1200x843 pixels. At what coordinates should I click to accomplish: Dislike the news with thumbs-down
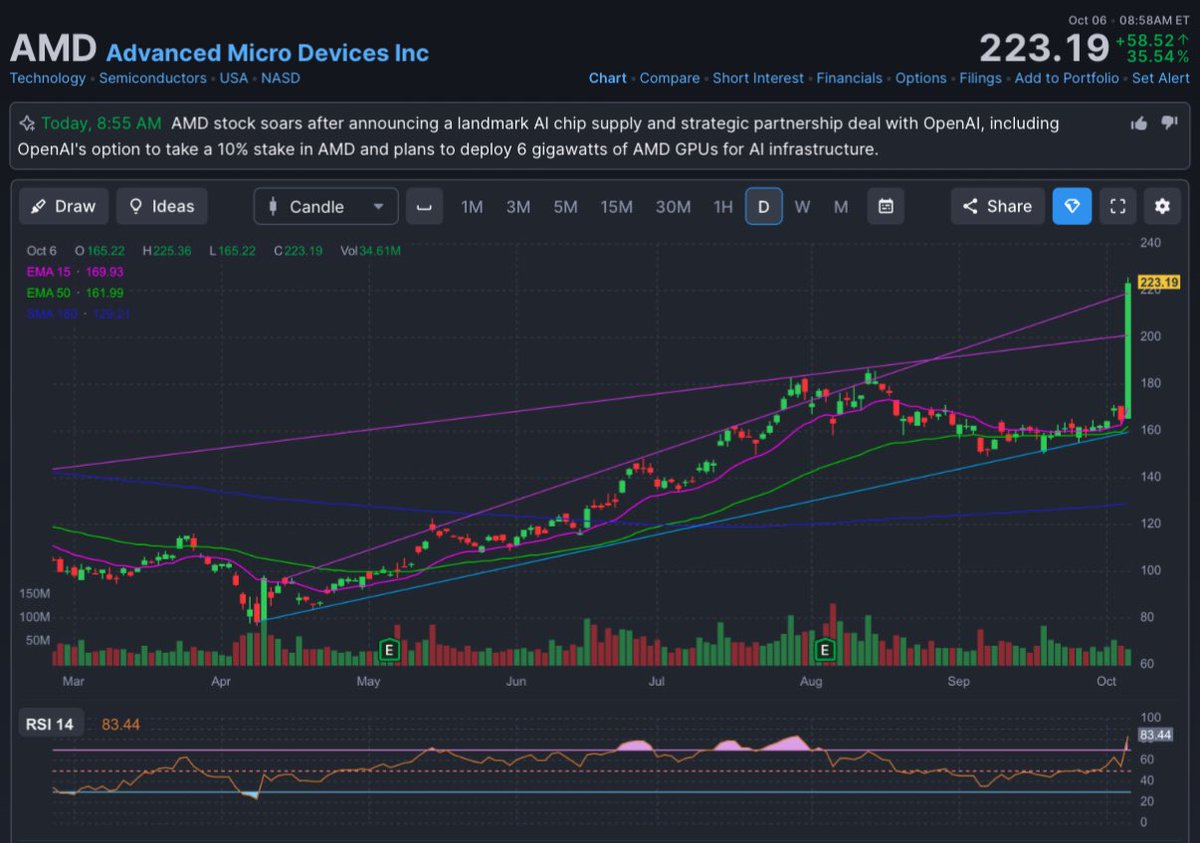click(1168, 123)
